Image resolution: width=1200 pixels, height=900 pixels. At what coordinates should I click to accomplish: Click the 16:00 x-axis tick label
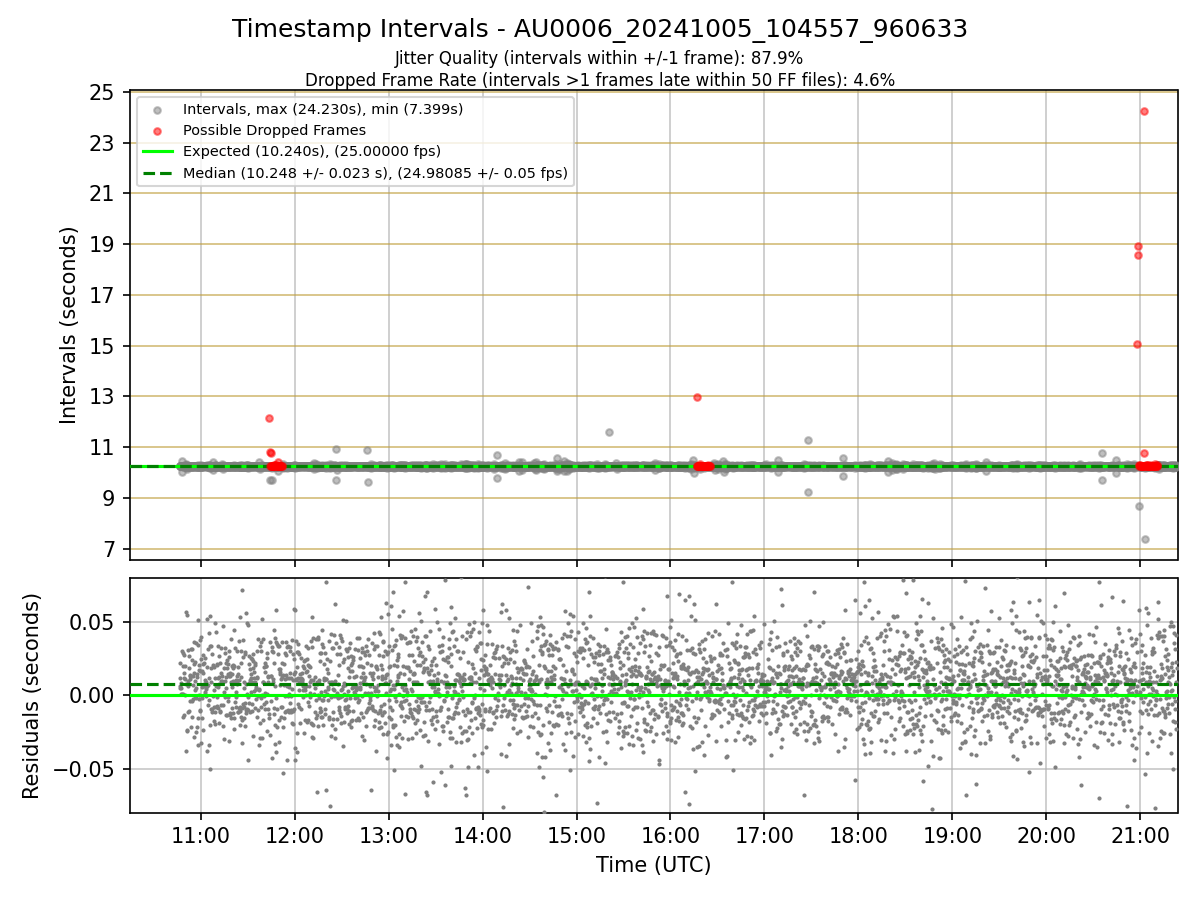[x=670, y=837]
